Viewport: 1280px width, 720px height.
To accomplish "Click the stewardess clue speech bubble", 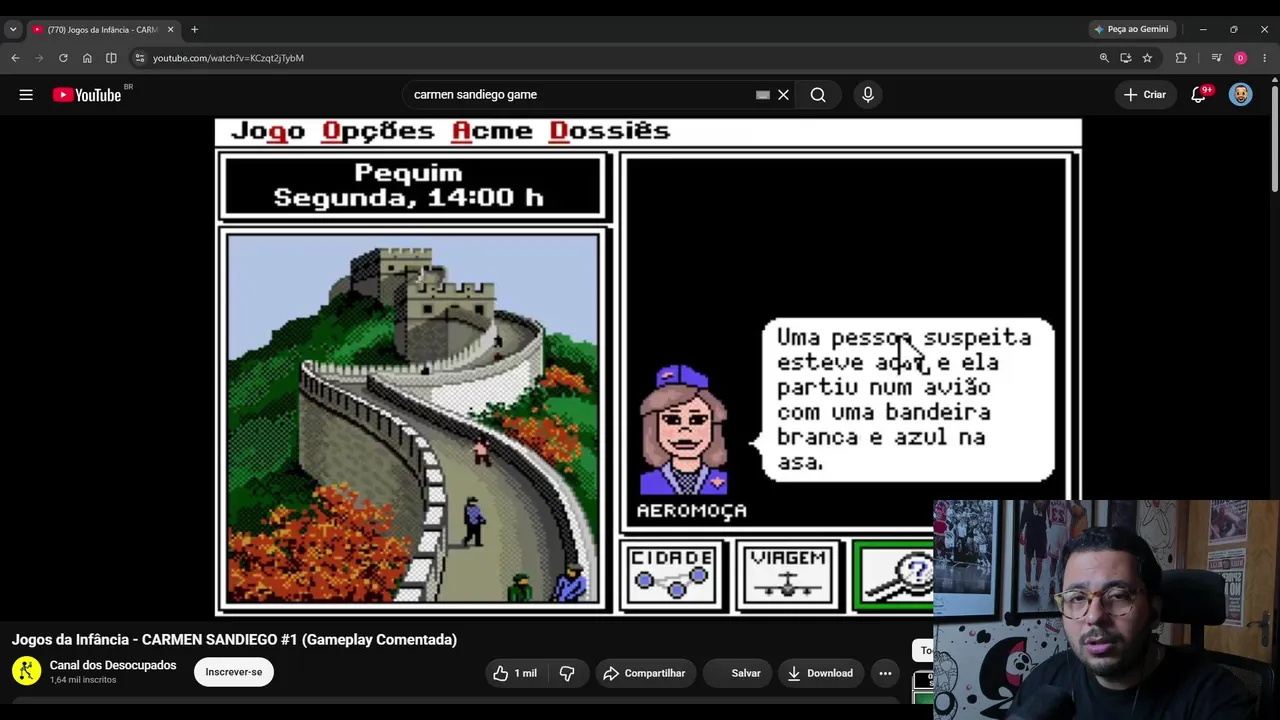I will (x=906, y=400).
